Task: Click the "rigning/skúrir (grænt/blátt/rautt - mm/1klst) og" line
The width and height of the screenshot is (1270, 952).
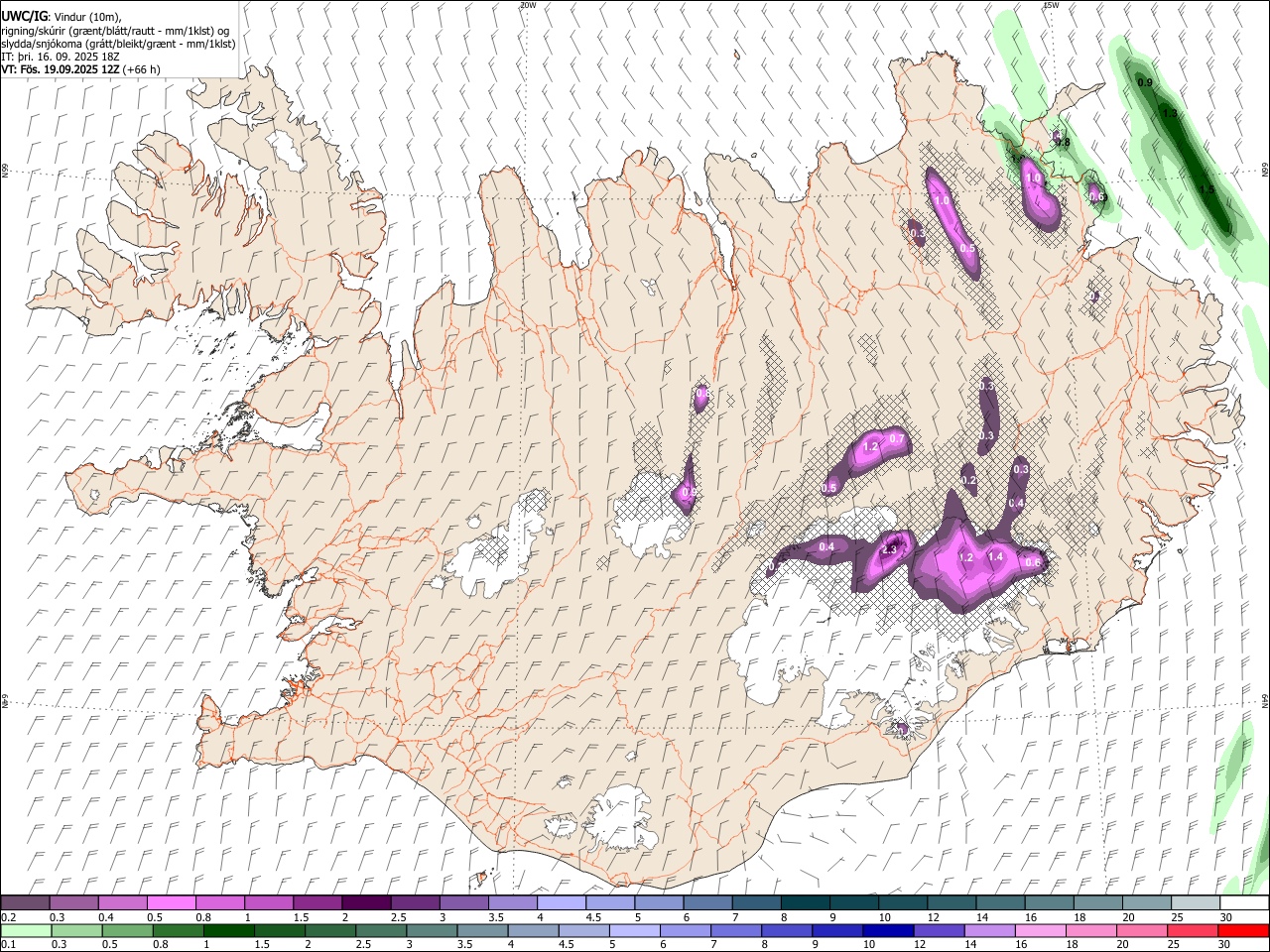Action: (115, 31)
